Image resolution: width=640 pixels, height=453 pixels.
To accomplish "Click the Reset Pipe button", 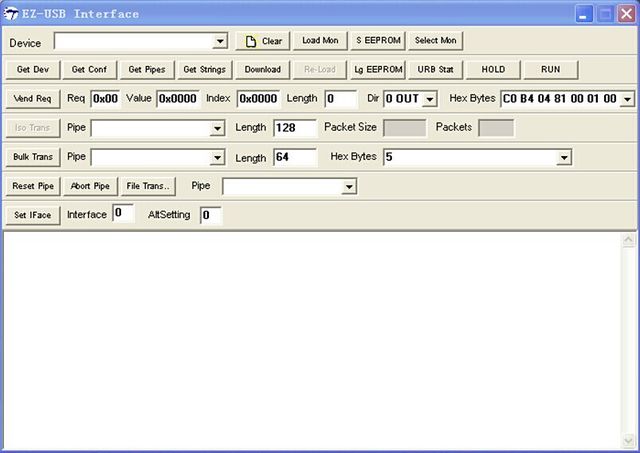I will pos(33,187).
